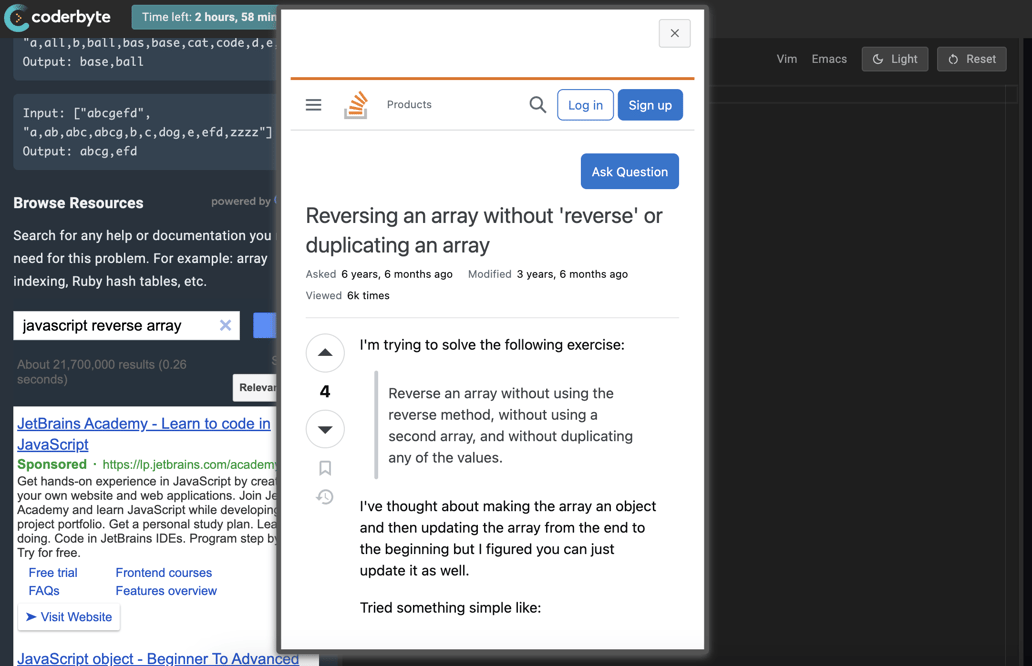Toggle Light theme mode
This screenshot has height=666, width=1032.
(894, 59)
